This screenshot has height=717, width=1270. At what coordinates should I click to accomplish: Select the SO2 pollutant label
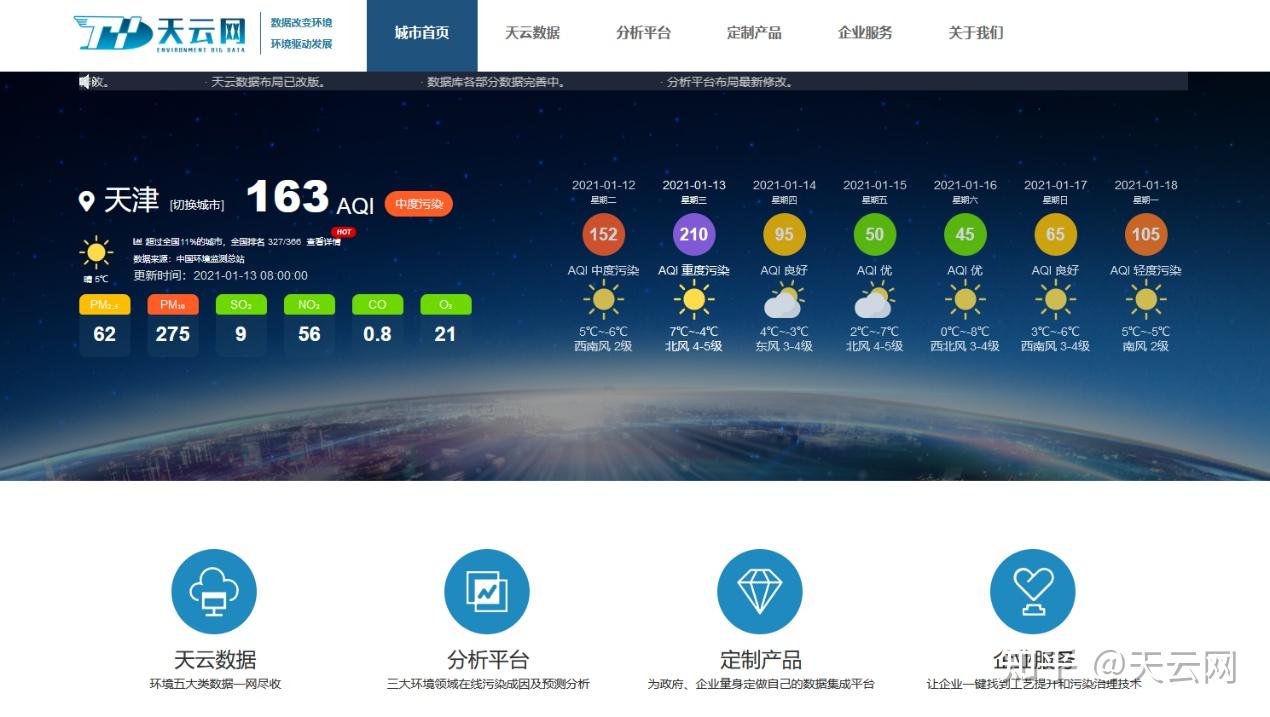[x=241, y=305]
